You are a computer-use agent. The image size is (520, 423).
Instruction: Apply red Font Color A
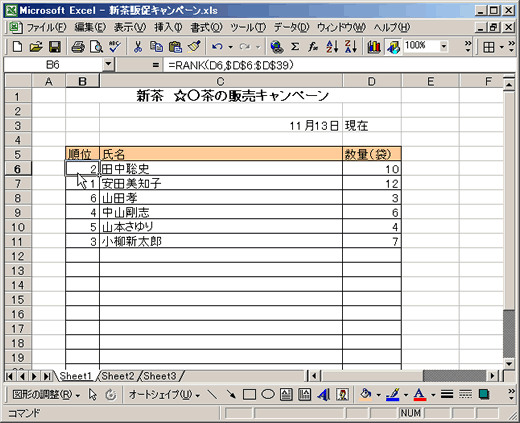420,395
